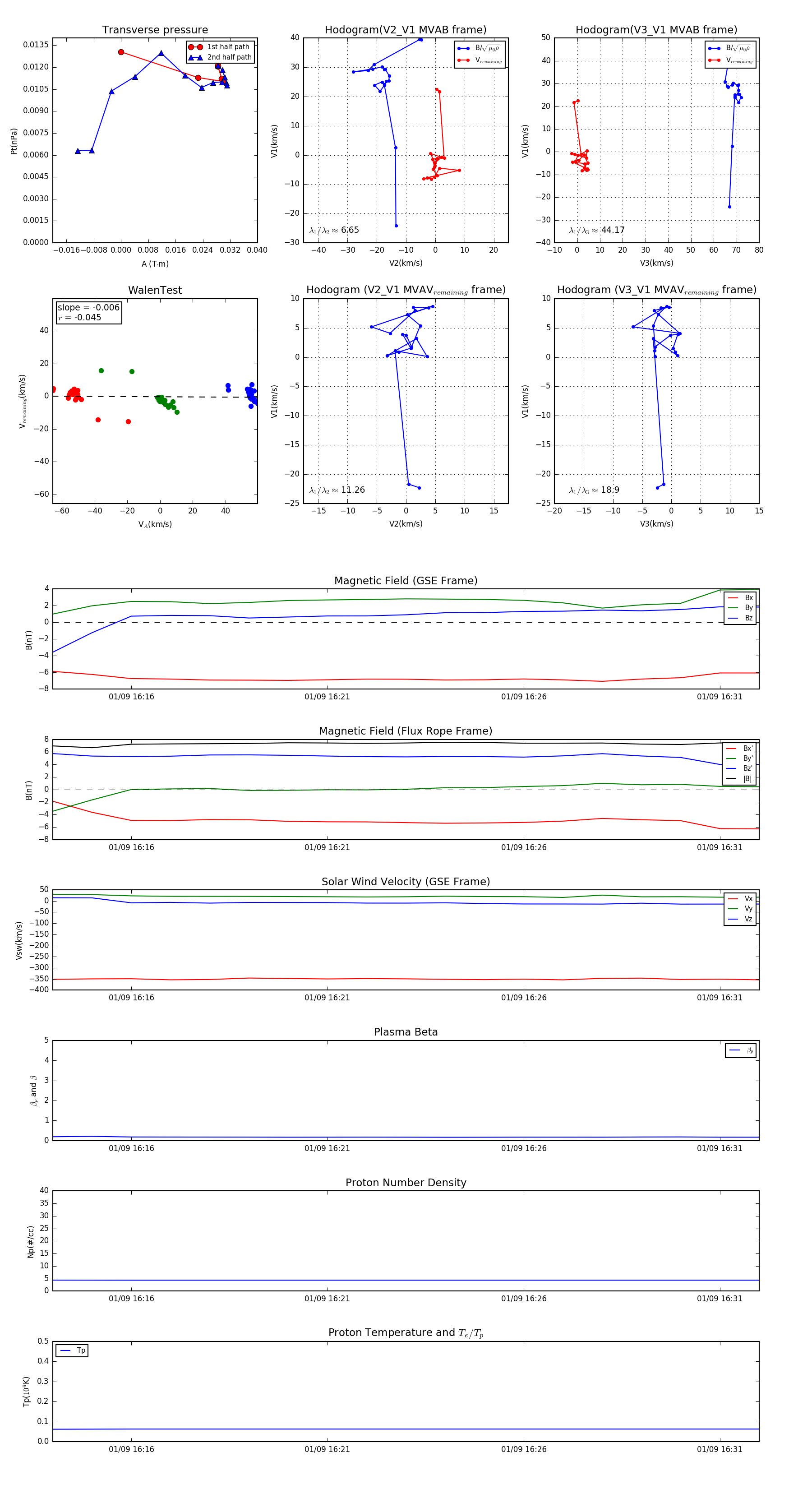Viewport: 812px width, 1489px height.
Task: Click the "Proton Temperature and Te/Tp" title
Action: [406, 1333]
